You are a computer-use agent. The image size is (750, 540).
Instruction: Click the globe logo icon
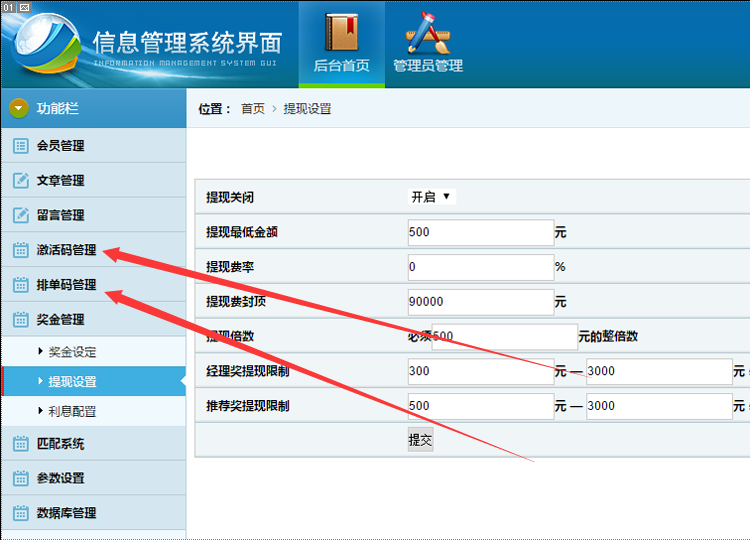pos(46,46)
